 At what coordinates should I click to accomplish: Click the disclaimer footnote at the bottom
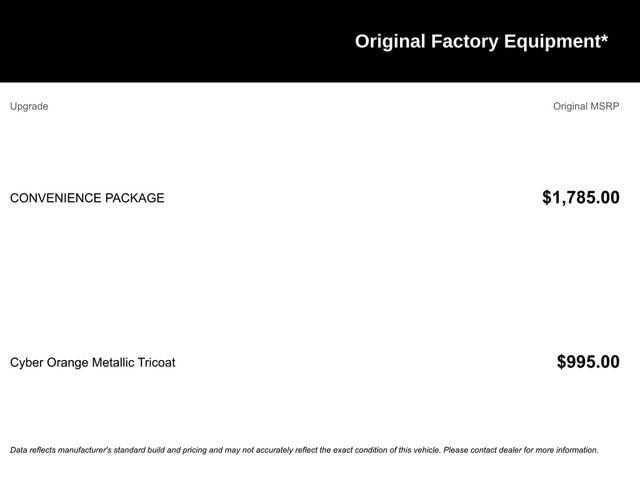(x=304, y=450)
